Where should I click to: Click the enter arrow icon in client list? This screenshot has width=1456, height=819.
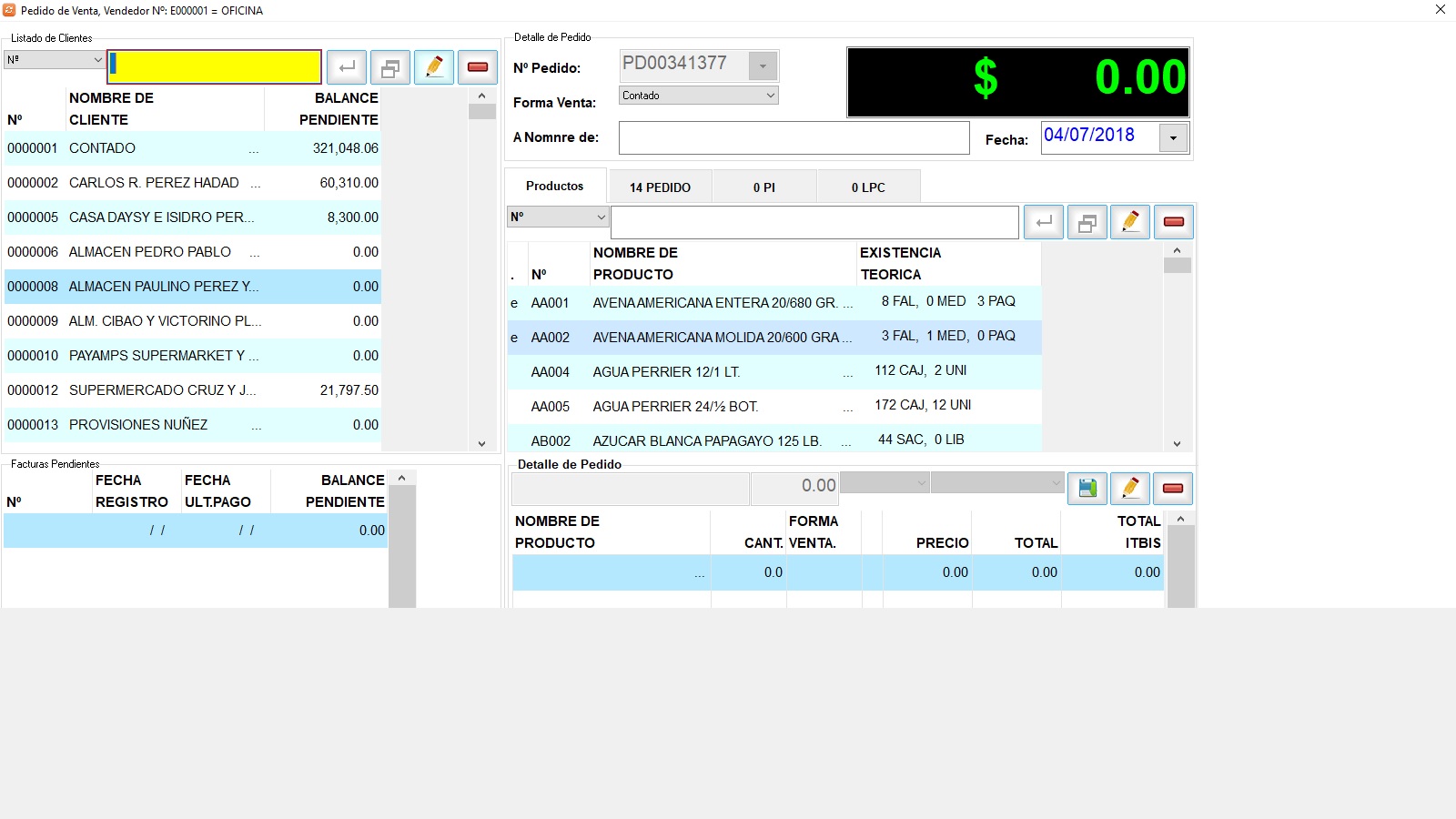347,67
